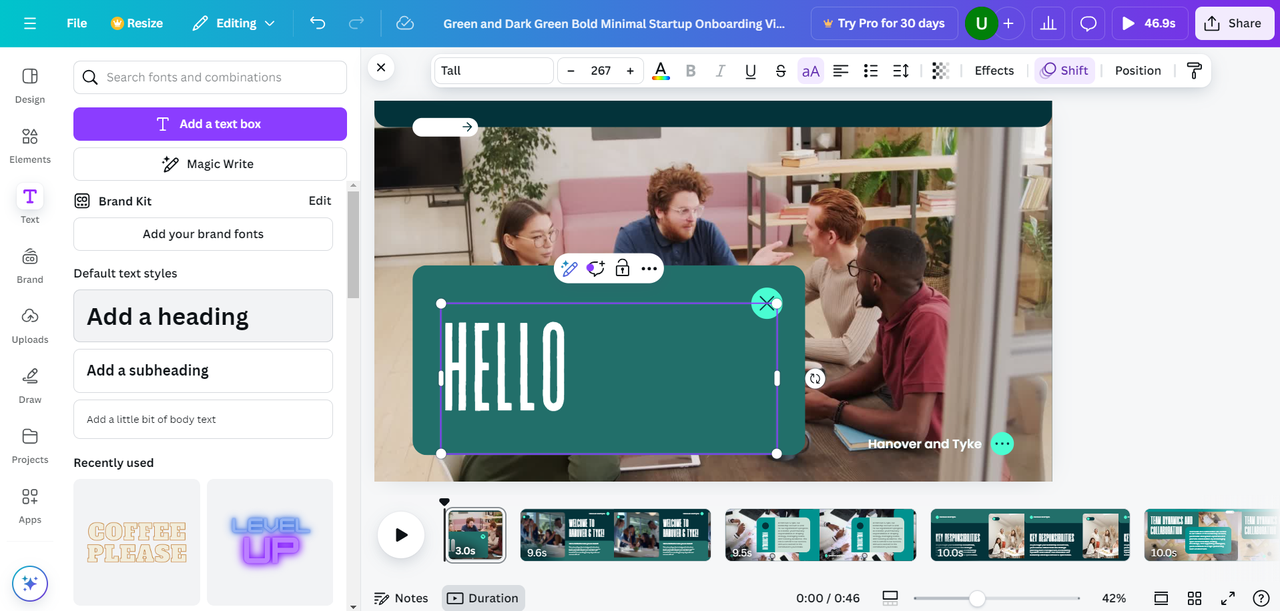This screenshot has height=611, width=1280.
Task: Click Add a text box button
Action: click(x=210, y=124)
